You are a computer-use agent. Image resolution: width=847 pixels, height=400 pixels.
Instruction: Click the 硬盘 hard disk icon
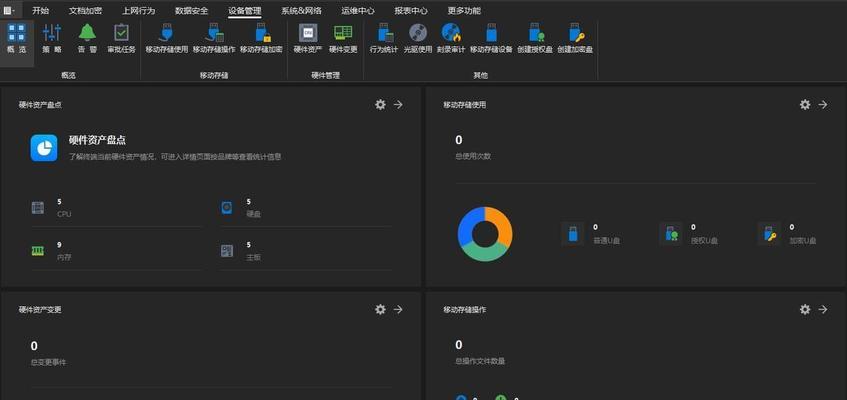tap(227, 208)
